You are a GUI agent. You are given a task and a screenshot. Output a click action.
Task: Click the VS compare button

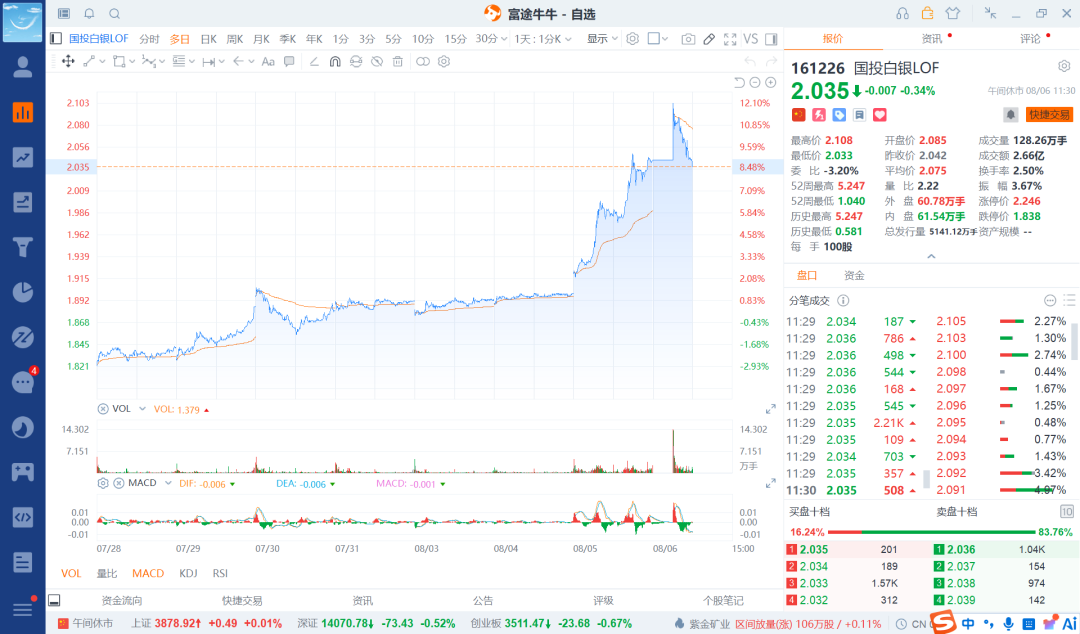(751, 39)
